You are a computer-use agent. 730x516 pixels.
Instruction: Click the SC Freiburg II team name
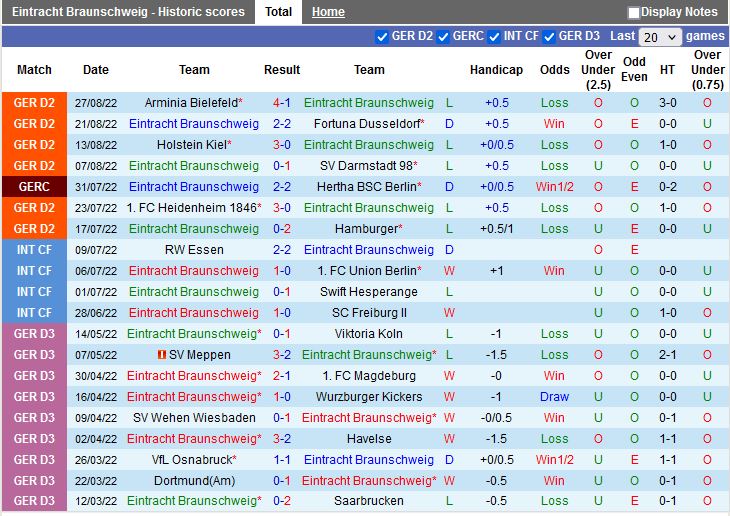[x=369, y=312]
